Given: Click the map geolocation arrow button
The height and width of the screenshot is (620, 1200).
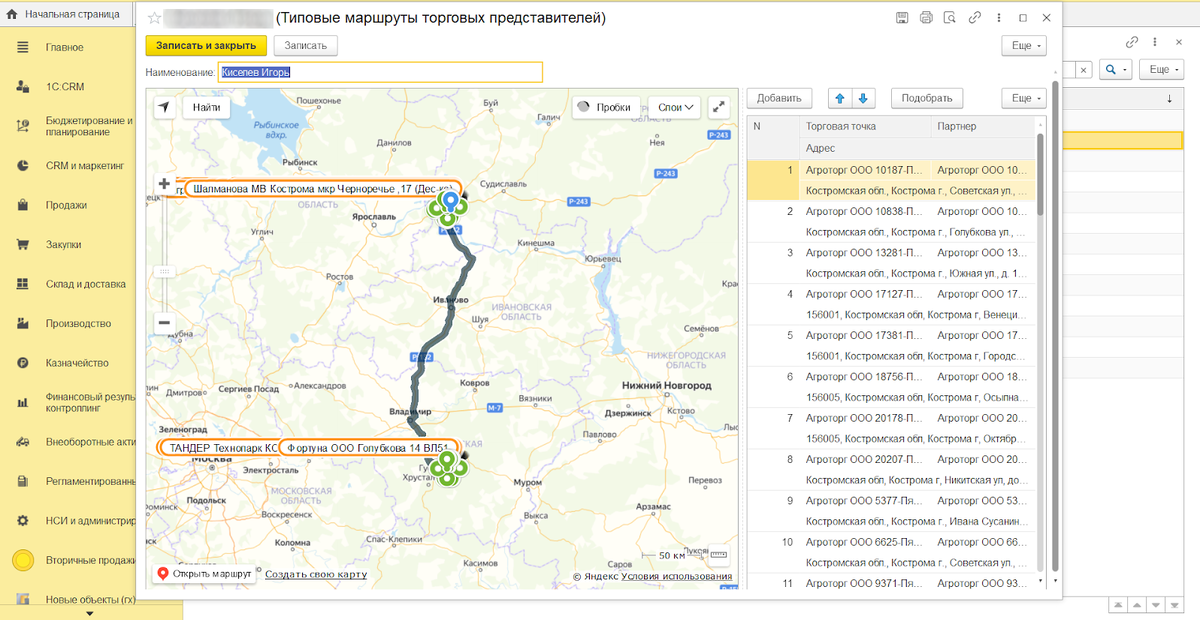Looking at the screenshot, I should click(x=164, y=107).
